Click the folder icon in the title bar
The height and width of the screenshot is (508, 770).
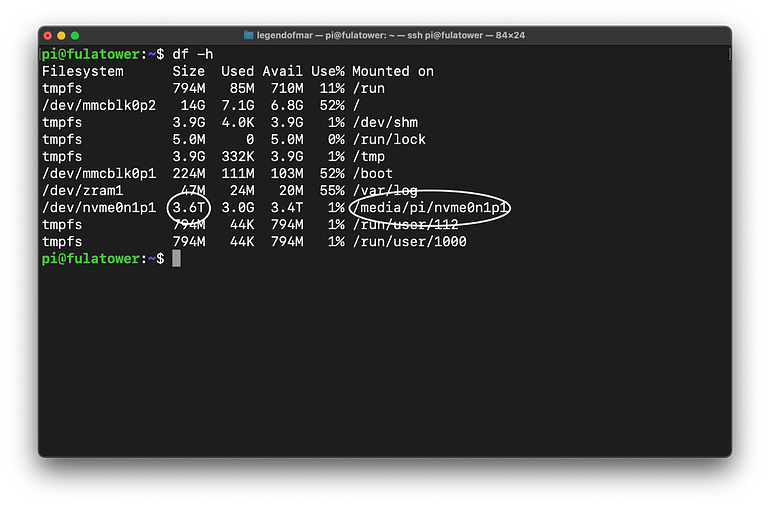click(248, 35)
